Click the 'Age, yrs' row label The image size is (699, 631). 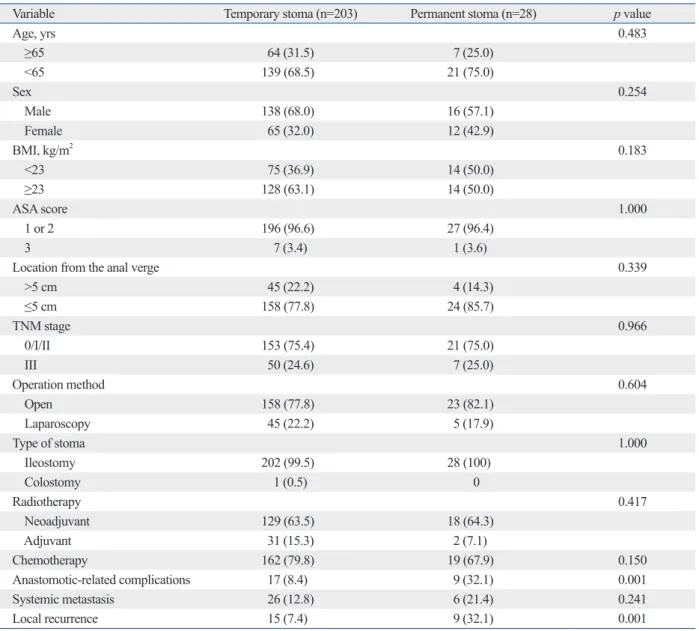click(34, 34)
